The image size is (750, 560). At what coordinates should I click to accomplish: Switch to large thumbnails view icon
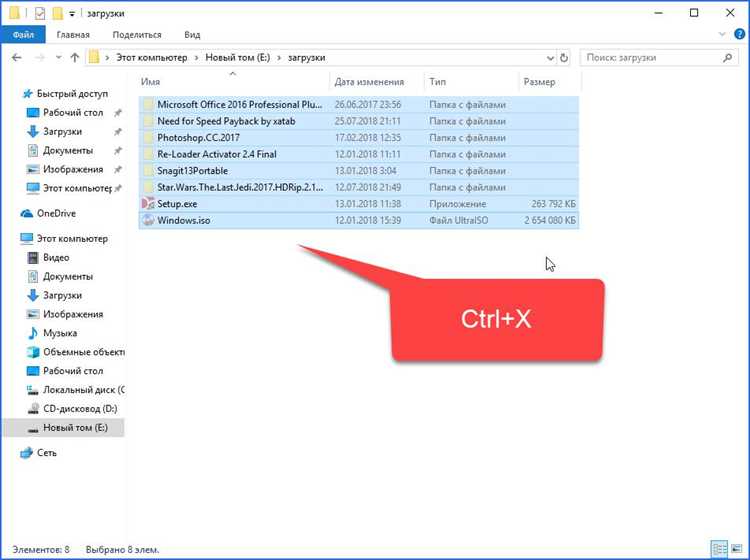click(736, 549)
